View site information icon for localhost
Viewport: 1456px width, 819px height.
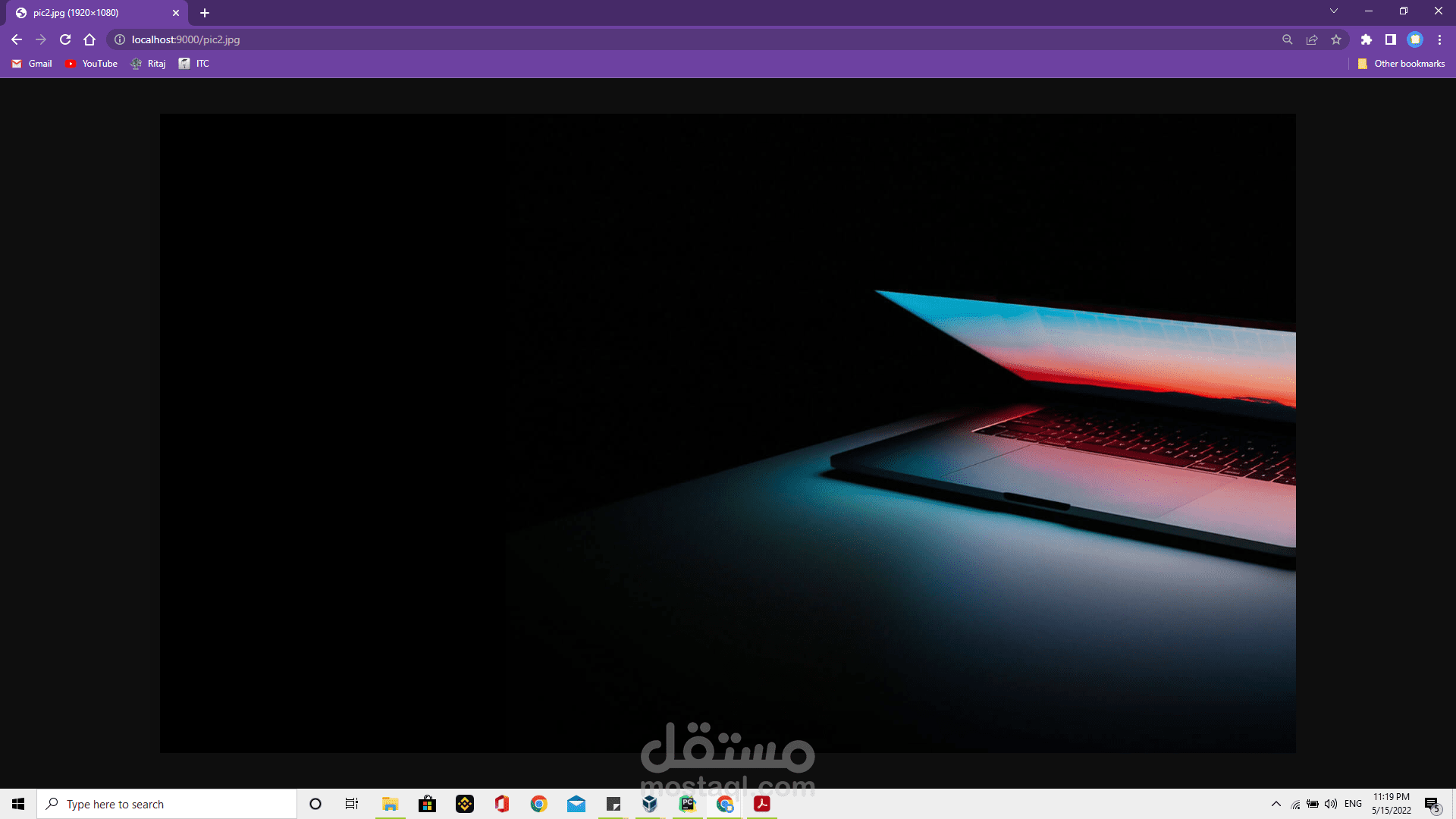[x=120, y=39]
